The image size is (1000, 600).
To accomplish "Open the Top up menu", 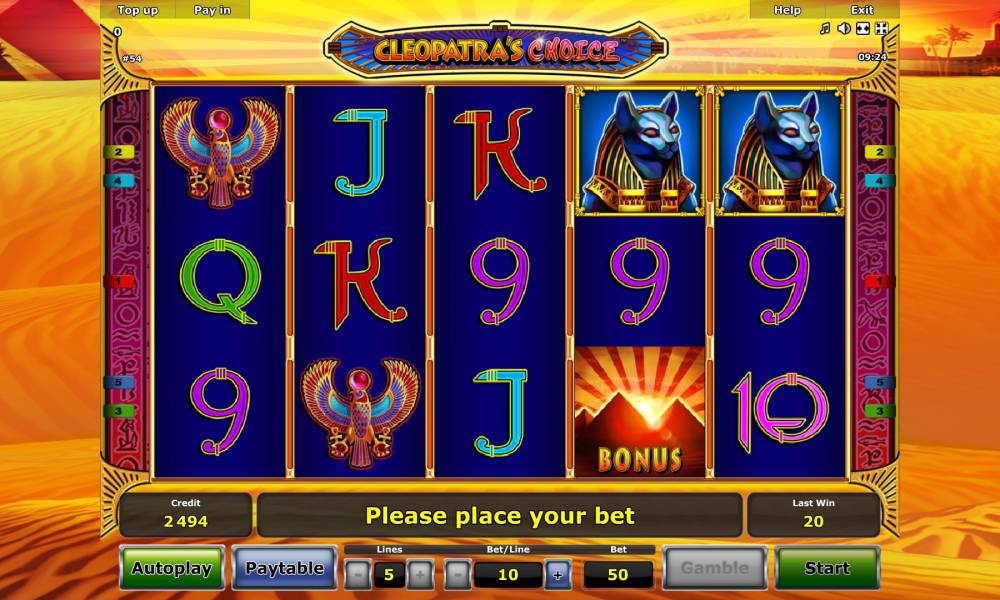I will tap(137, 10).
